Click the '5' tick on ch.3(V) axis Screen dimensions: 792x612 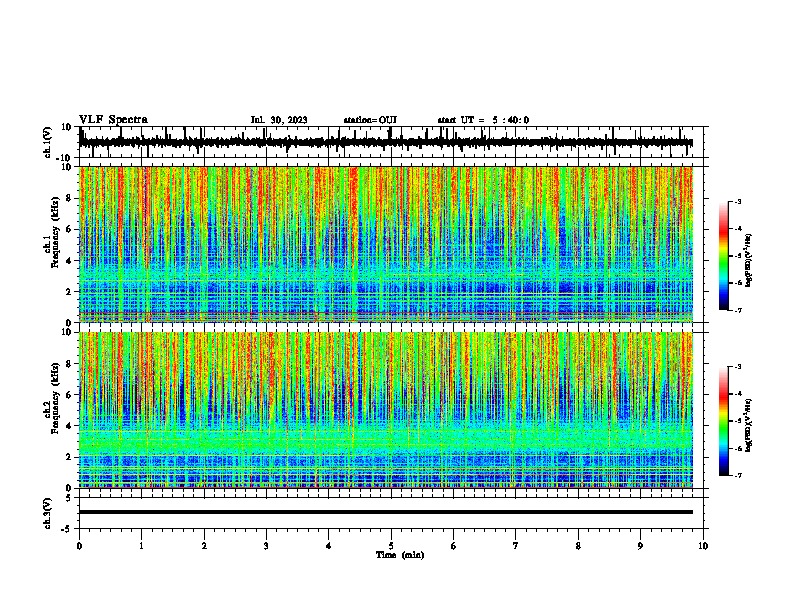coord(69,498)
